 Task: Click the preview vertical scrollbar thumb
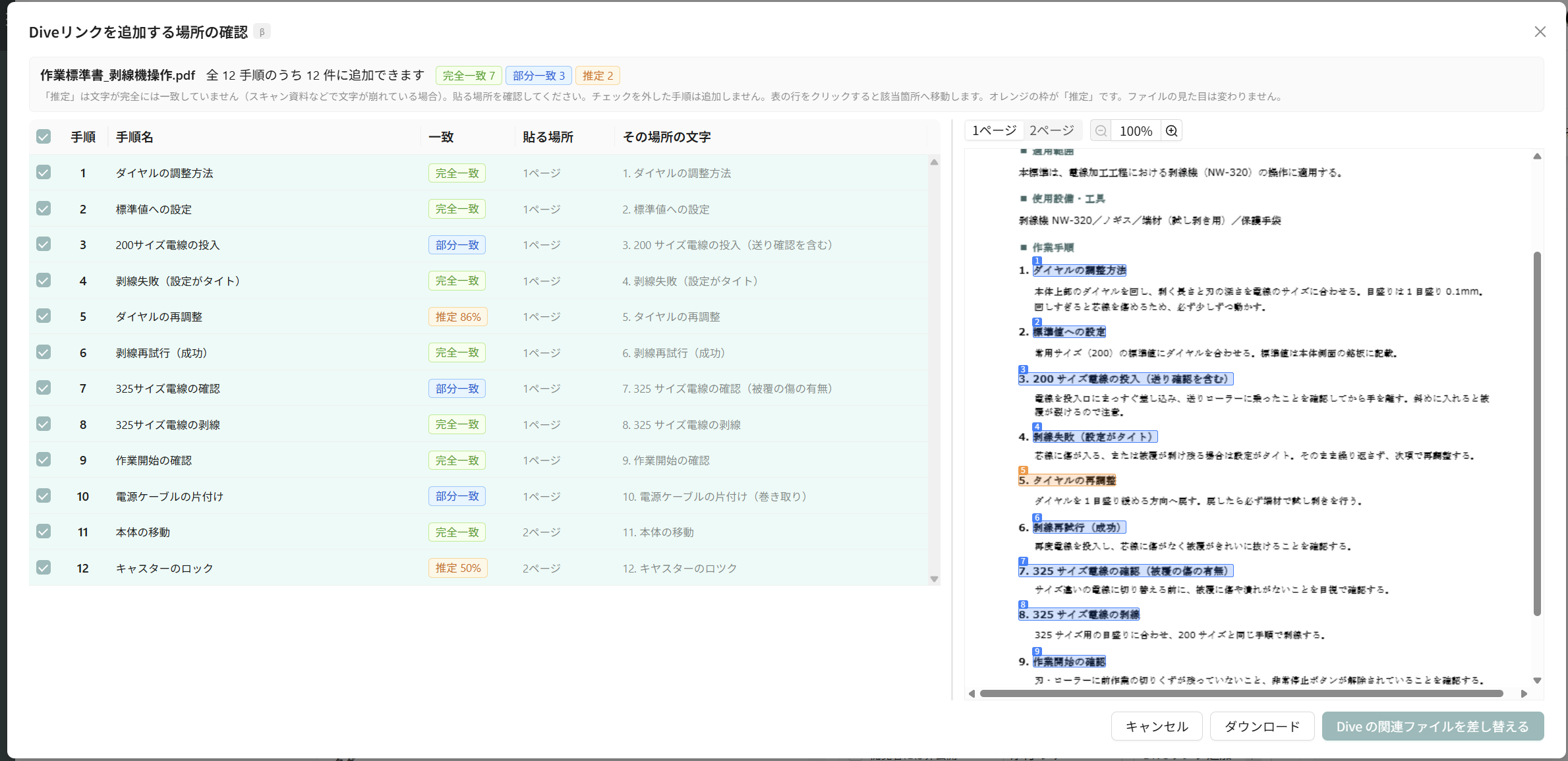pos(1537,434)
